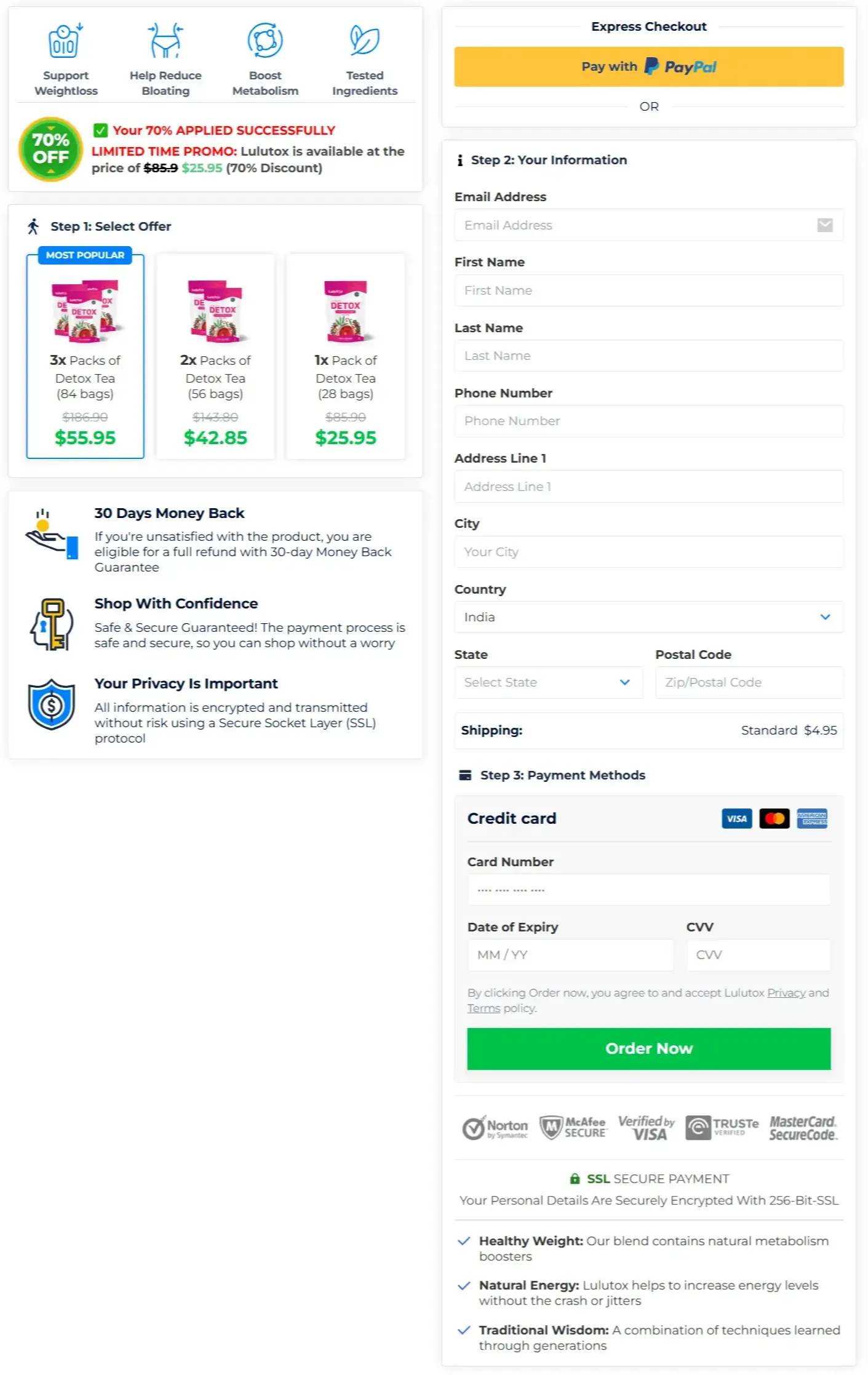Viewport: 868px width, 1375px height.
Task: Expand the State selection chevron
Action: click(x=625, y=682)
